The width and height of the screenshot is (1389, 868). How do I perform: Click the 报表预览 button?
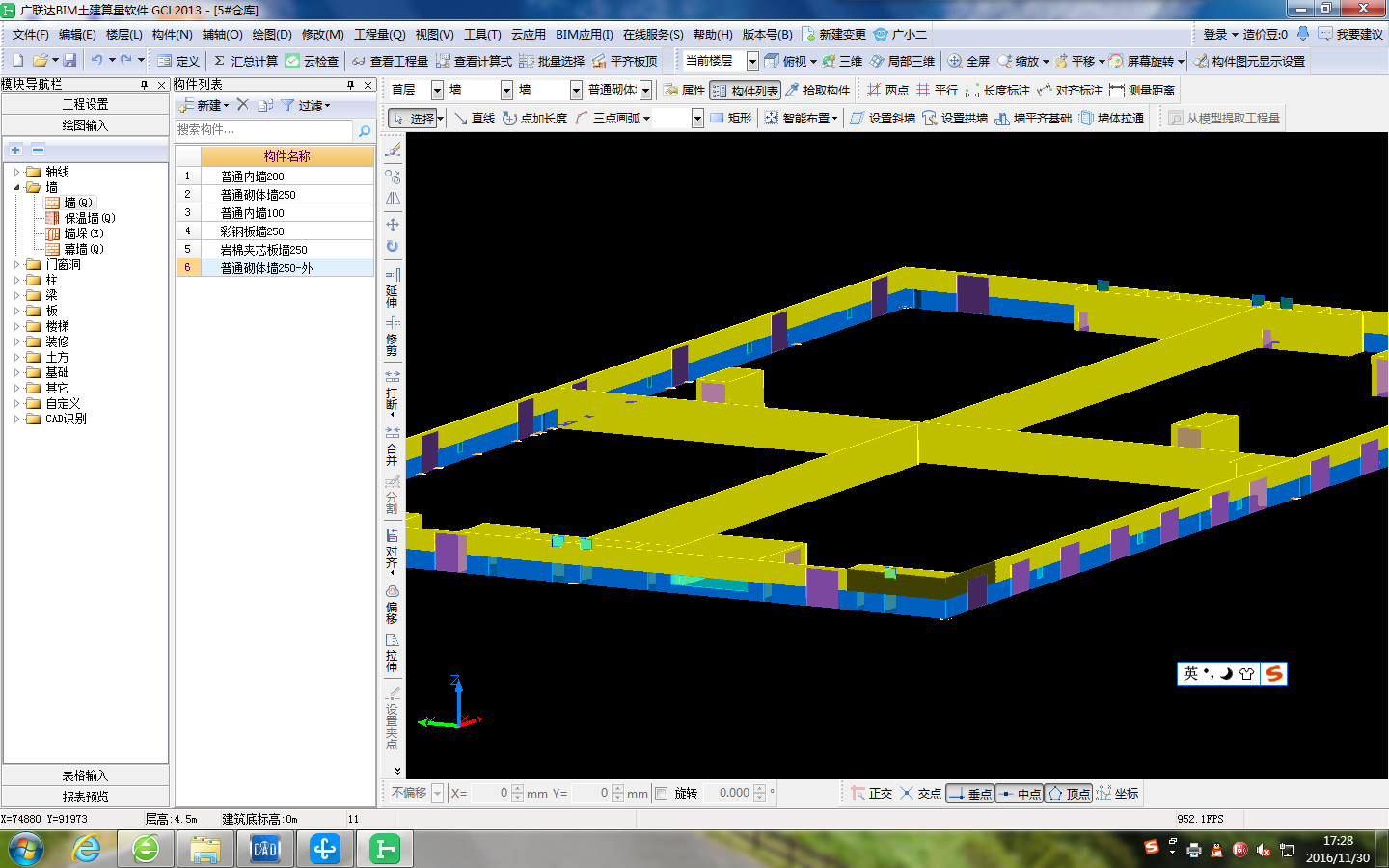(x=85, y=797)
